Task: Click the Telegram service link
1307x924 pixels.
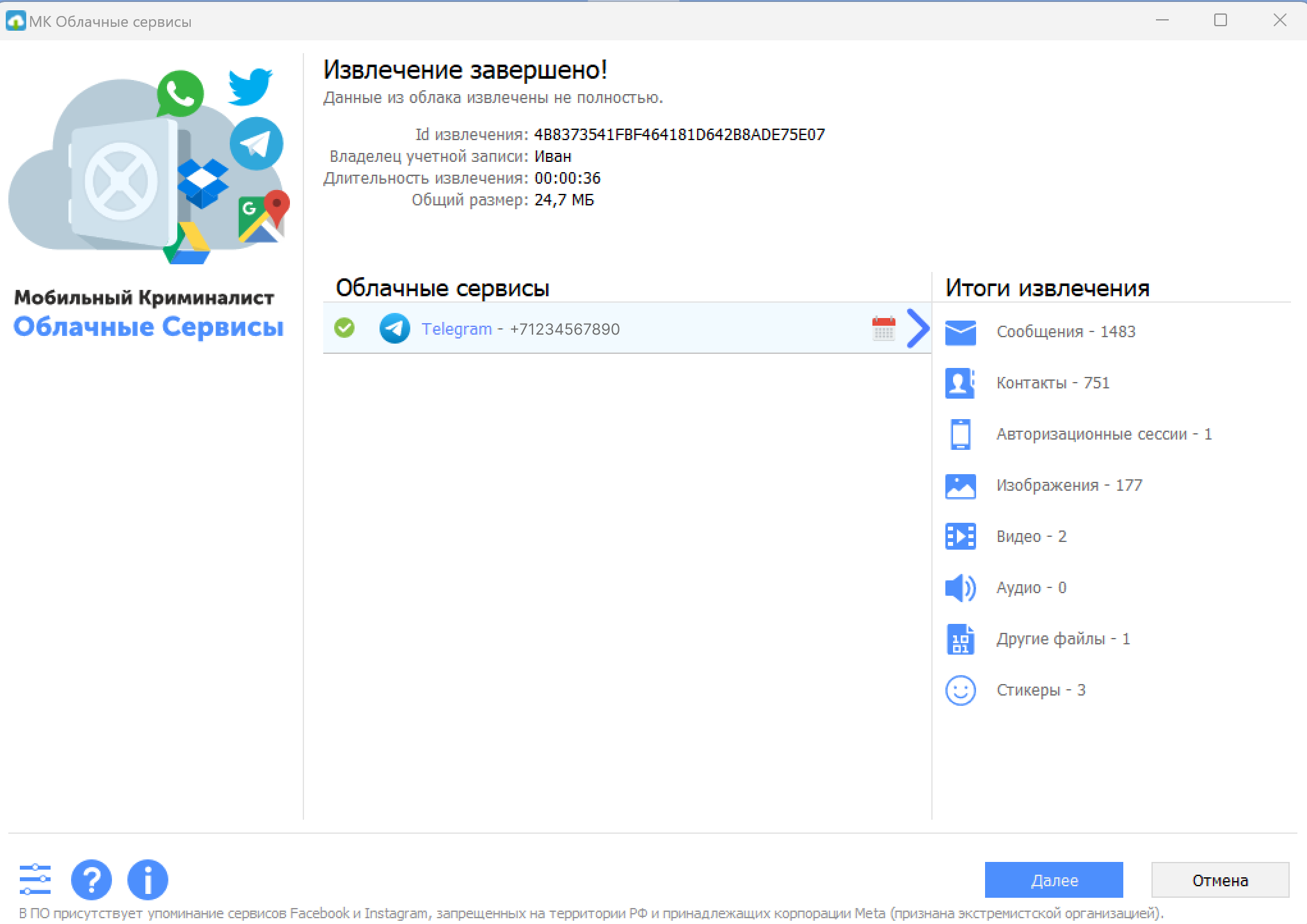Action: tap(456, 329)
